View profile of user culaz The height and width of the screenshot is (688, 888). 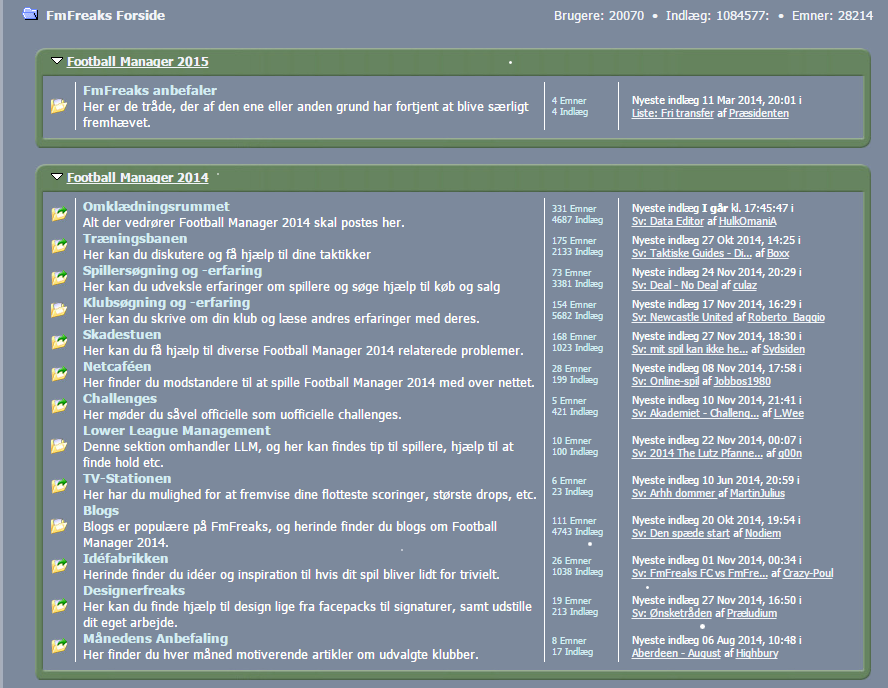tap(745, 285)
